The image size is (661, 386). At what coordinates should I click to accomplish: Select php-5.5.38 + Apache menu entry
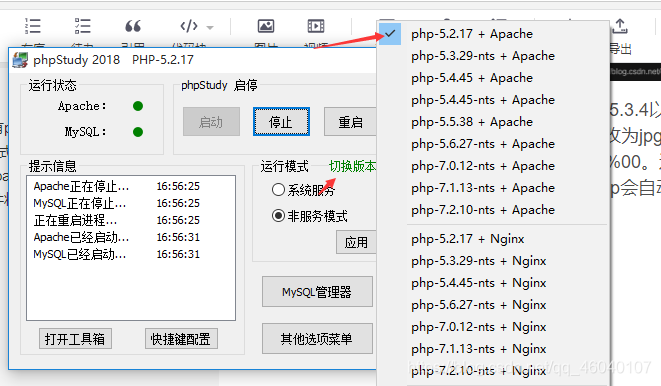tap(494, 121)
